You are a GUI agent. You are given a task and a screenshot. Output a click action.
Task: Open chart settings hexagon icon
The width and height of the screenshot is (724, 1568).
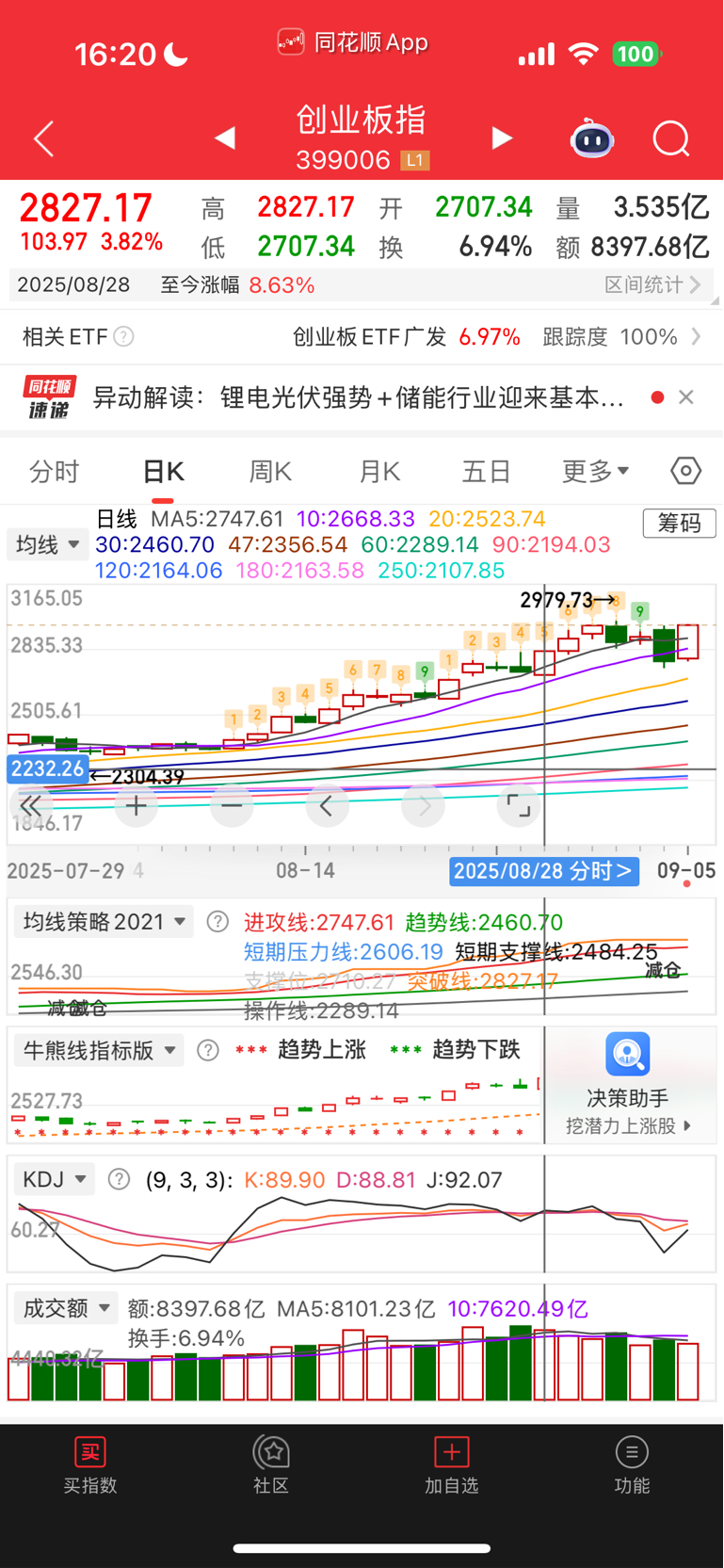[x=685, y=470]
